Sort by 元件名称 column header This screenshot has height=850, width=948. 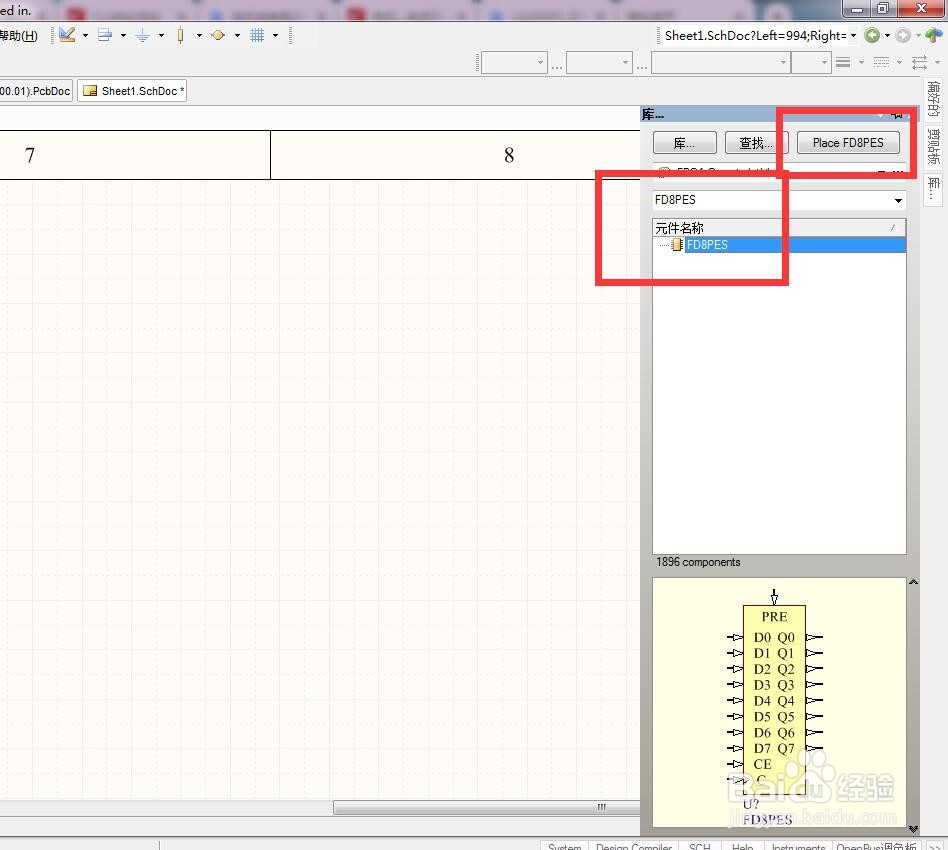pyautogui.click(x=779, y=228)
